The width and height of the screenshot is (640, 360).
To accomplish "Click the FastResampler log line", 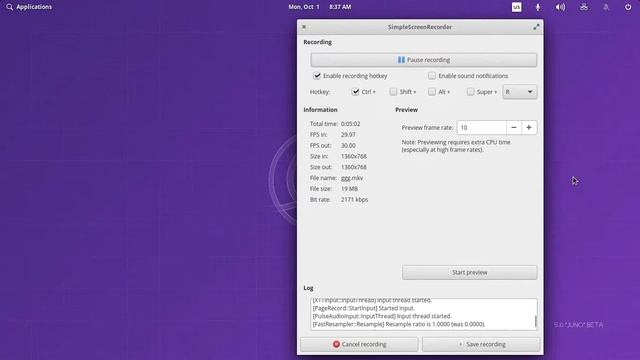I will (399, 324).
